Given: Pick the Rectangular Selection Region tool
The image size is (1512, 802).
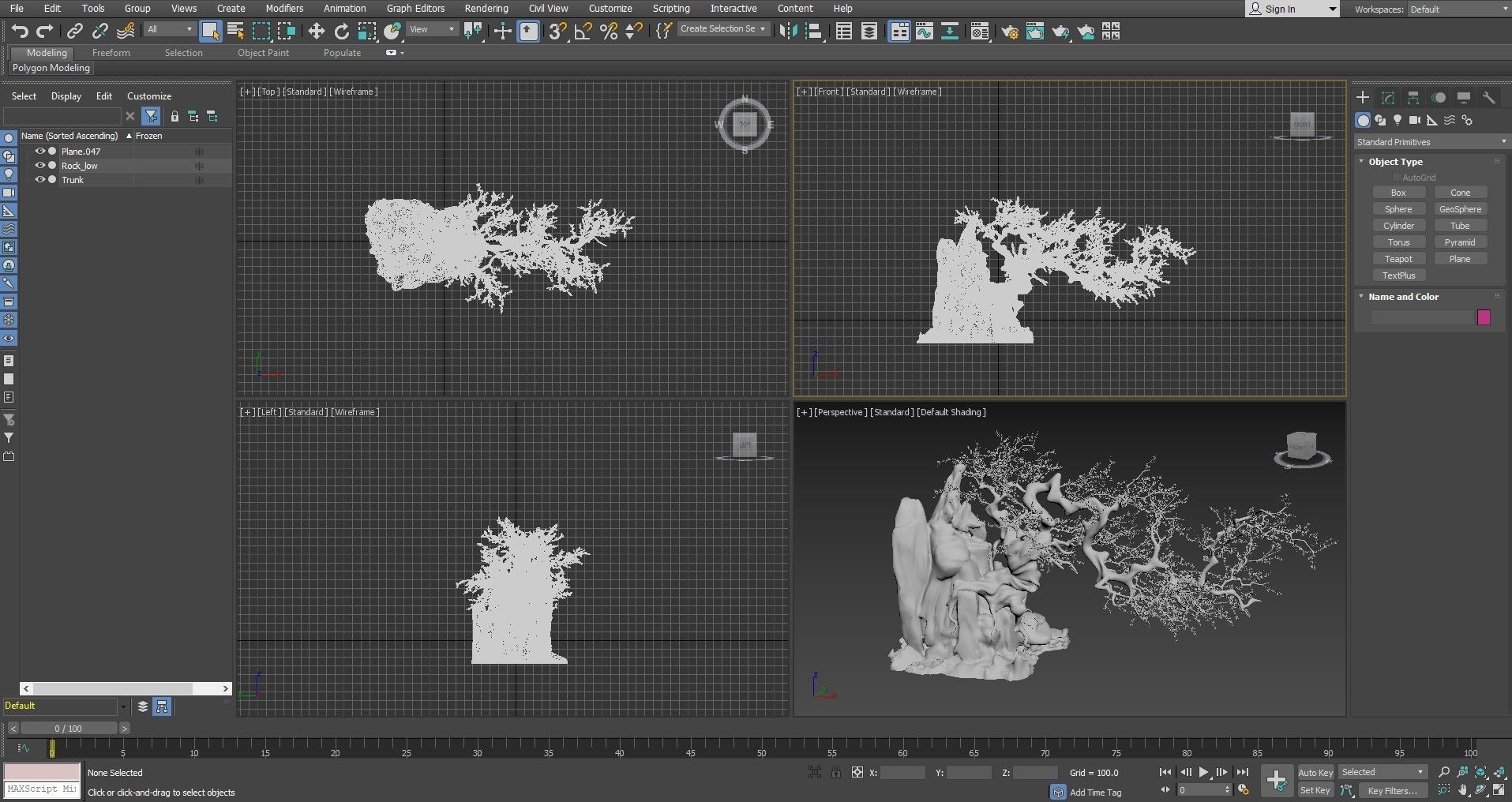Looking at the screenshot, I should pos(261,31).
